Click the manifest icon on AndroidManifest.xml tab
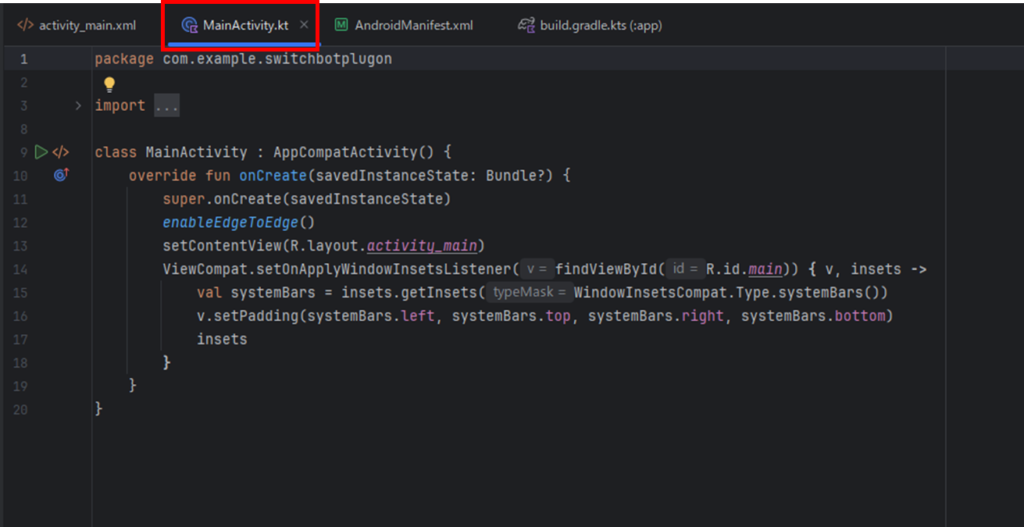Screen dimensions: 1024x527 point(342,25)
